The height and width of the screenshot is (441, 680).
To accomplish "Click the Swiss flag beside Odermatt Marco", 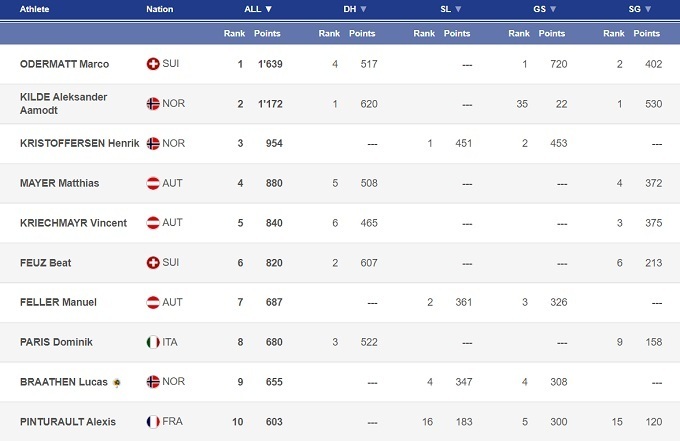I will pos(153,64).
